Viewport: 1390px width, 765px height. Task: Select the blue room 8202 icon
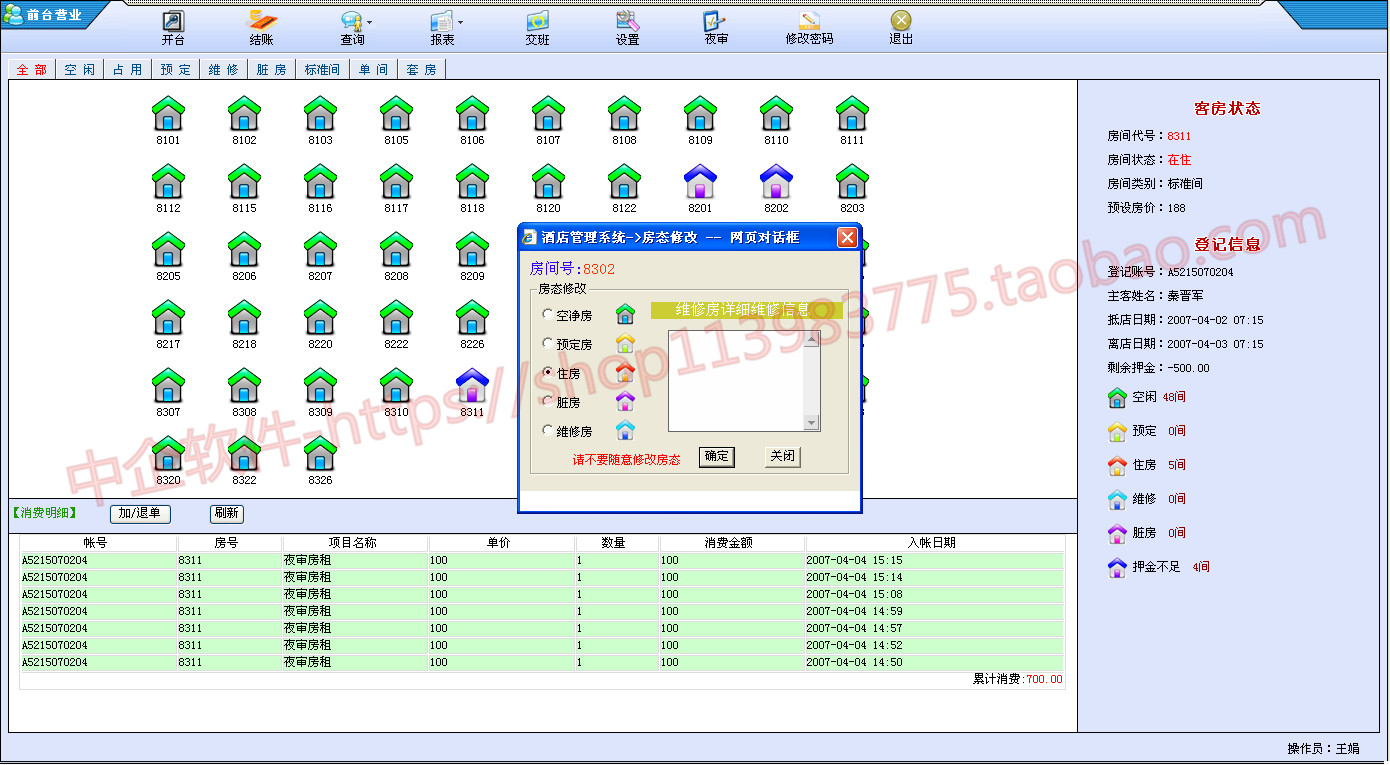pyautogui.click(x=776, y=181)
